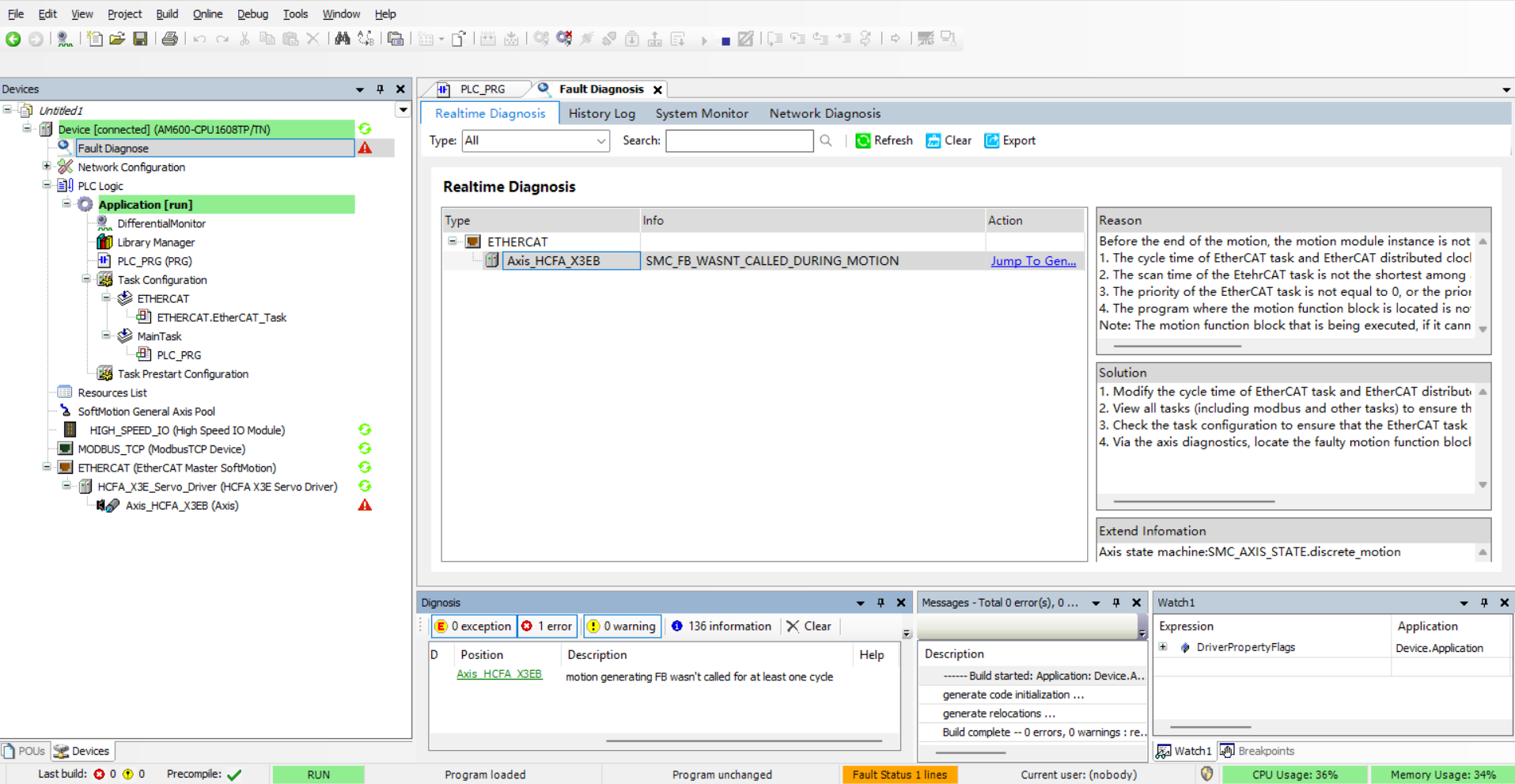Click the search magnifier icon beside Search field
1515x784 pixels.
[826, 141]
